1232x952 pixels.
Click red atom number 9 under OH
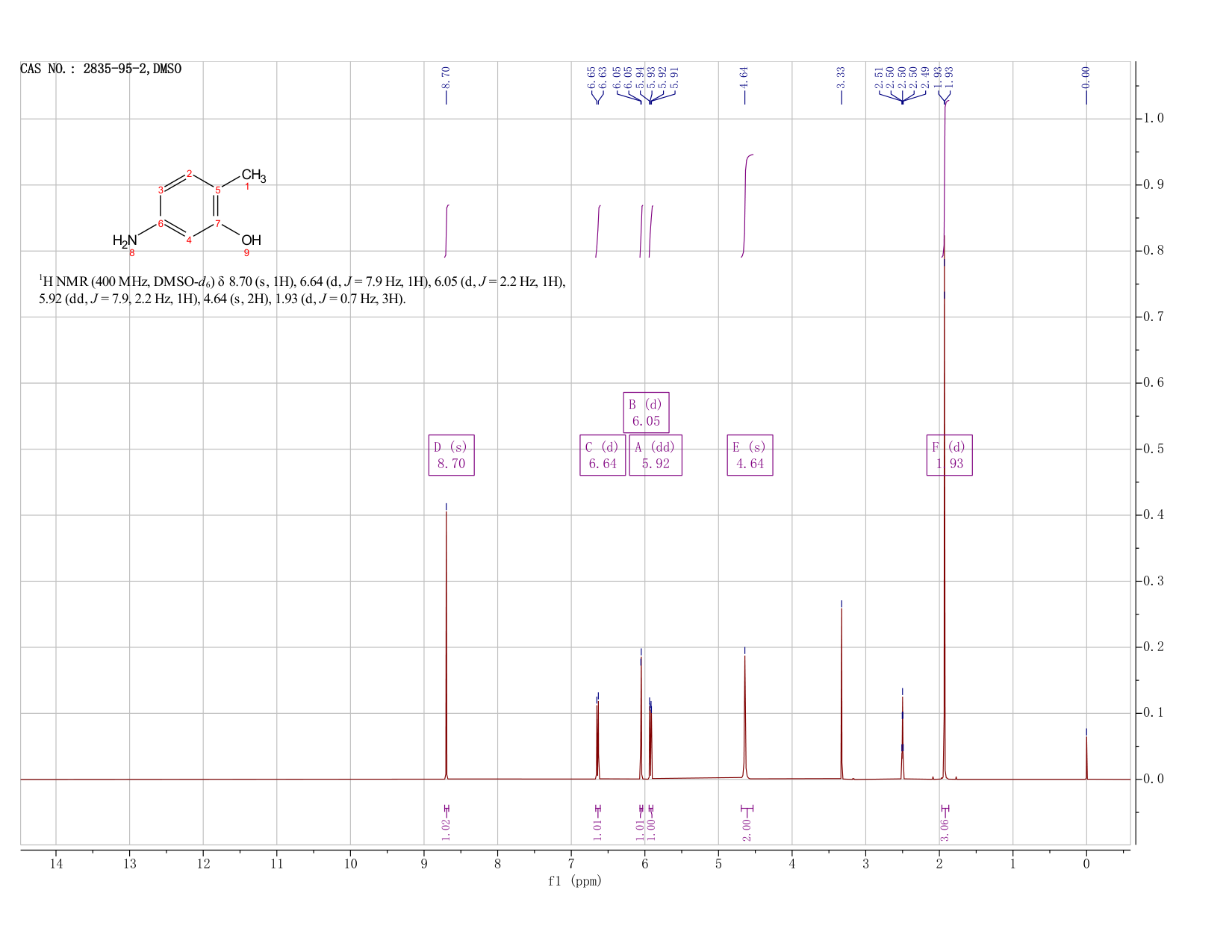246,253
